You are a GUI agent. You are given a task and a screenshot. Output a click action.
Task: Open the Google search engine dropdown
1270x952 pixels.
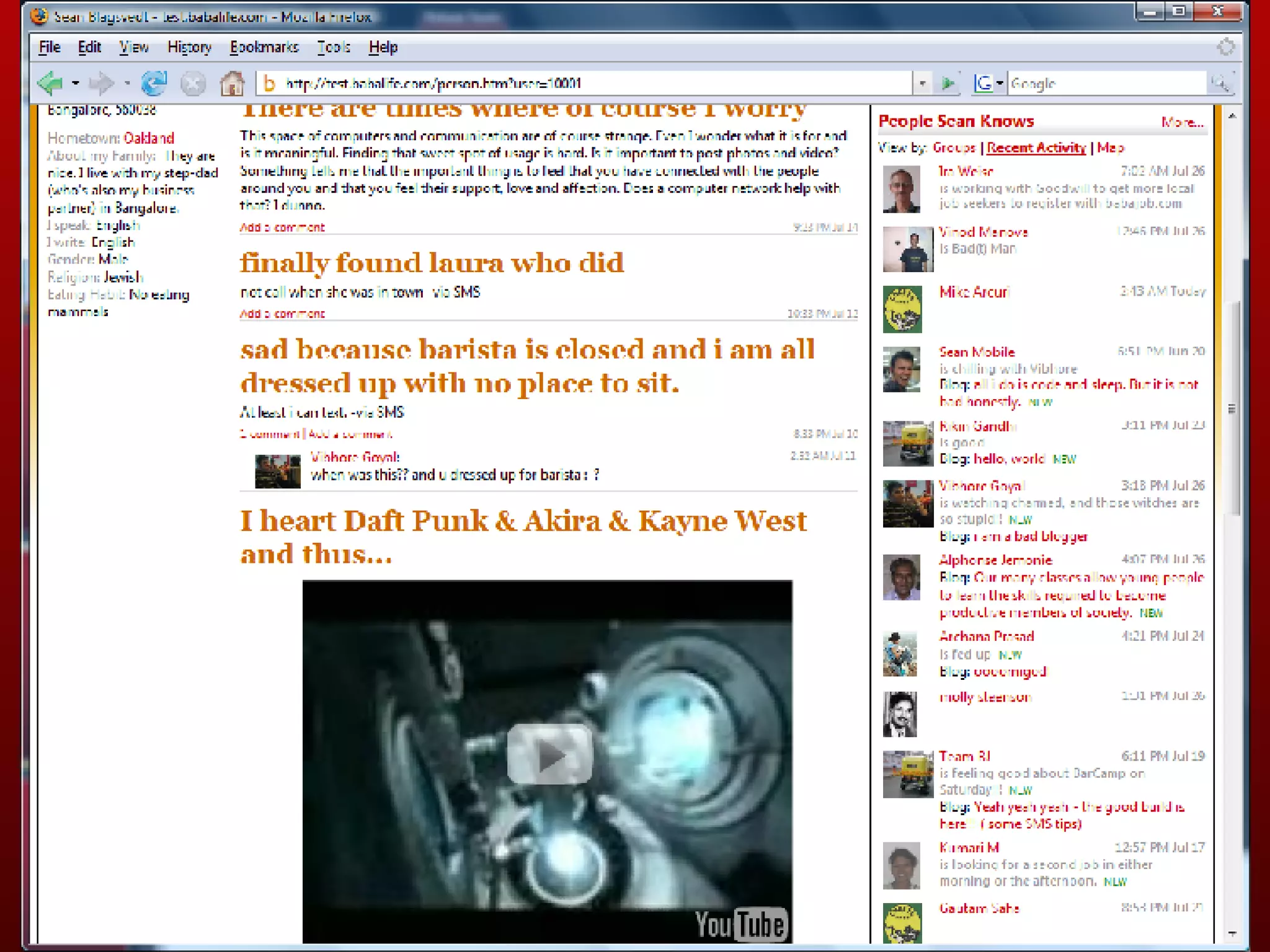coord(999,83)
